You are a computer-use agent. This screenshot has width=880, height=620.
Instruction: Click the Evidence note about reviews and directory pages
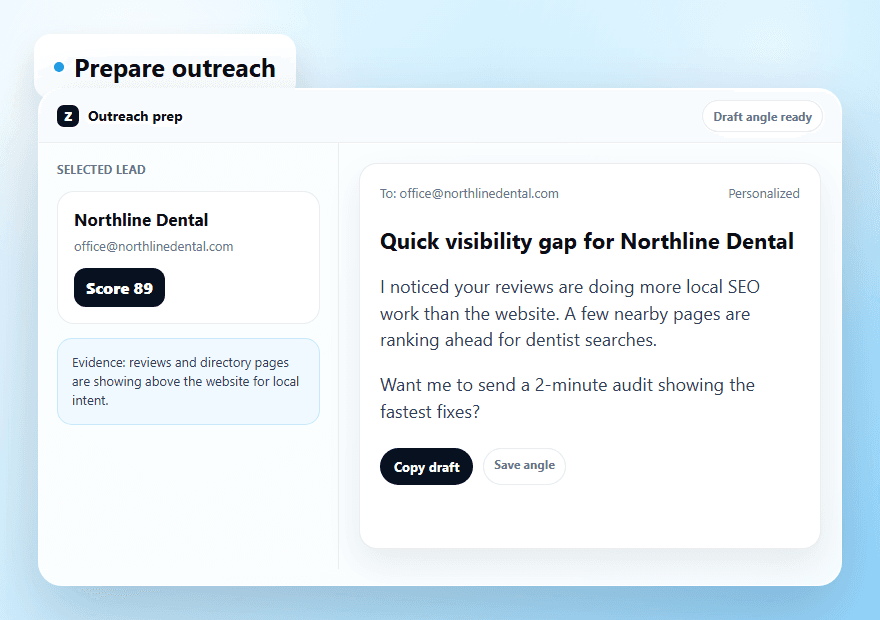coord(189,382)
